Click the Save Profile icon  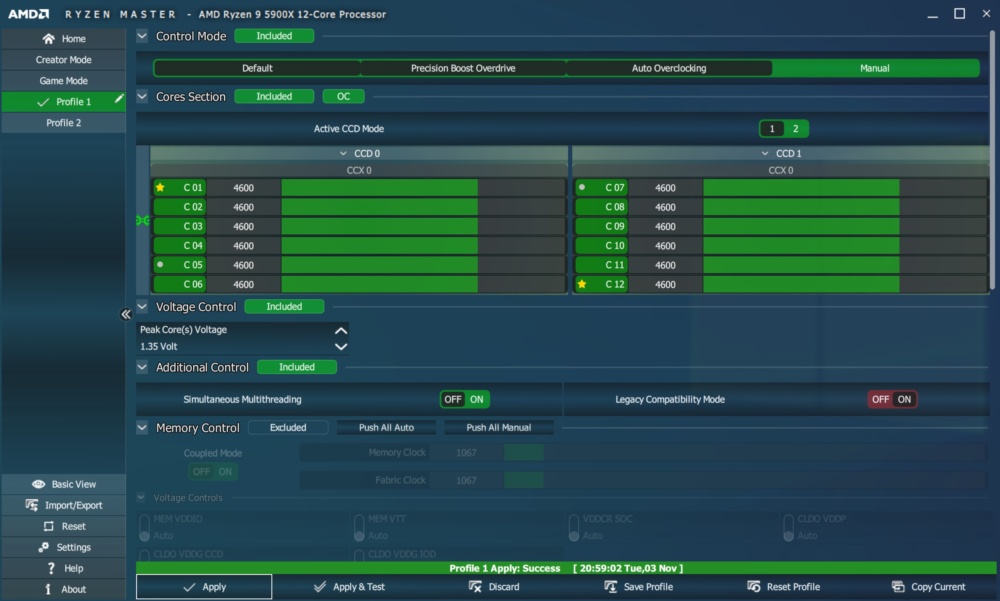(x=610, y=586)
